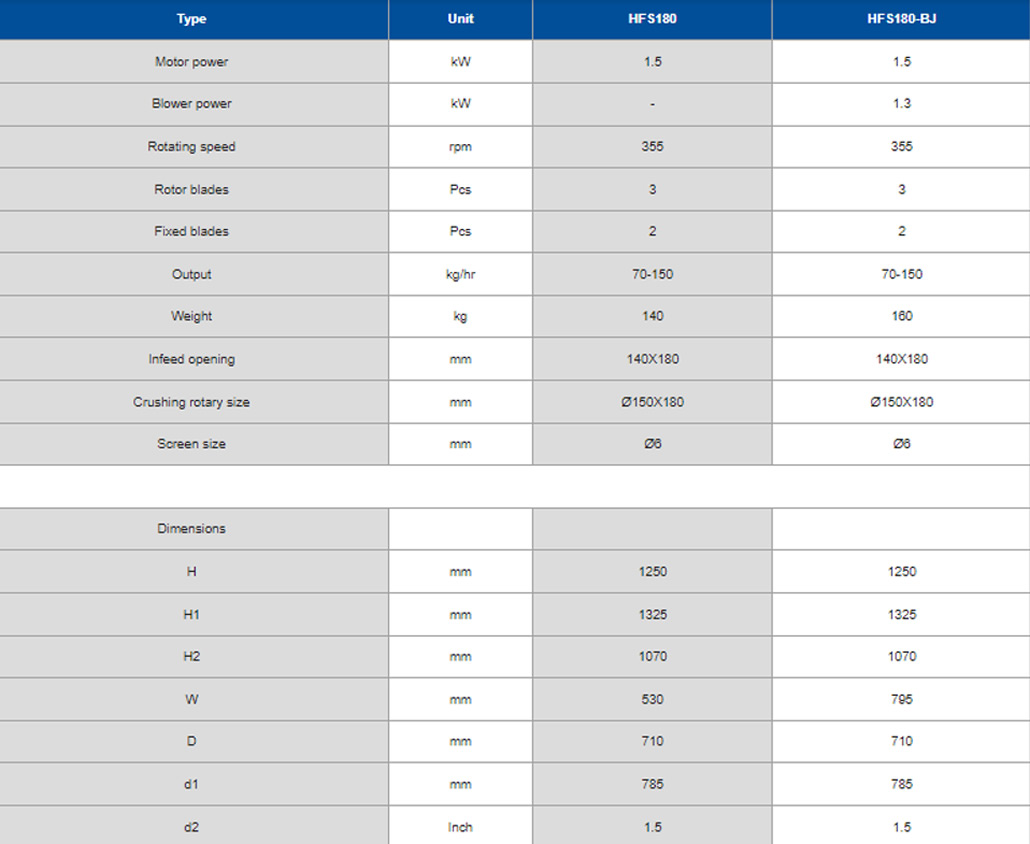Screen dimensions: 1030x844
Task: Select the Blower power row label
Action: point(191,104)
